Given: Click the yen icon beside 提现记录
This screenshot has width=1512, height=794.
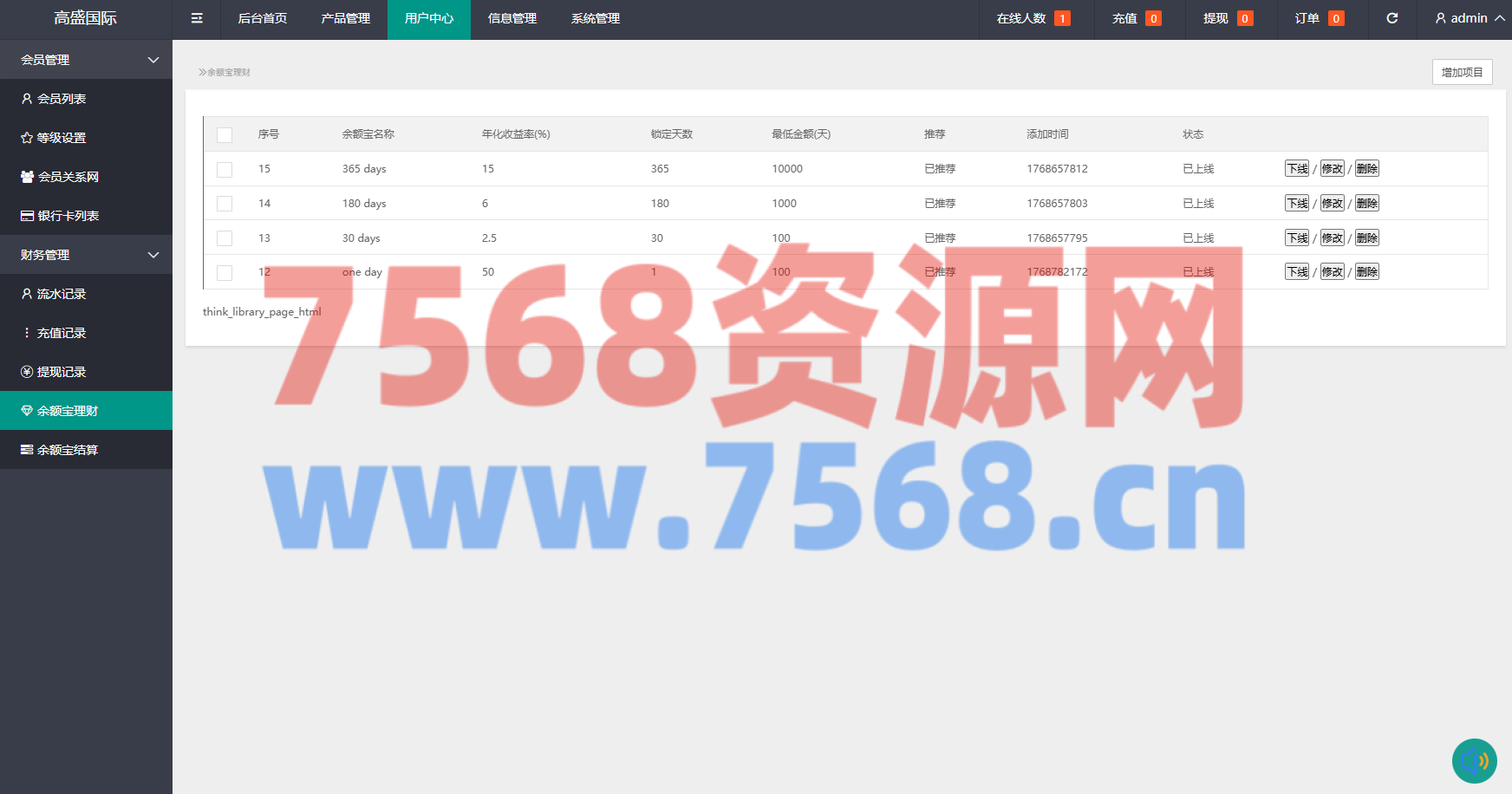Looking at the screenshot, I should click(x=27, y=372).
